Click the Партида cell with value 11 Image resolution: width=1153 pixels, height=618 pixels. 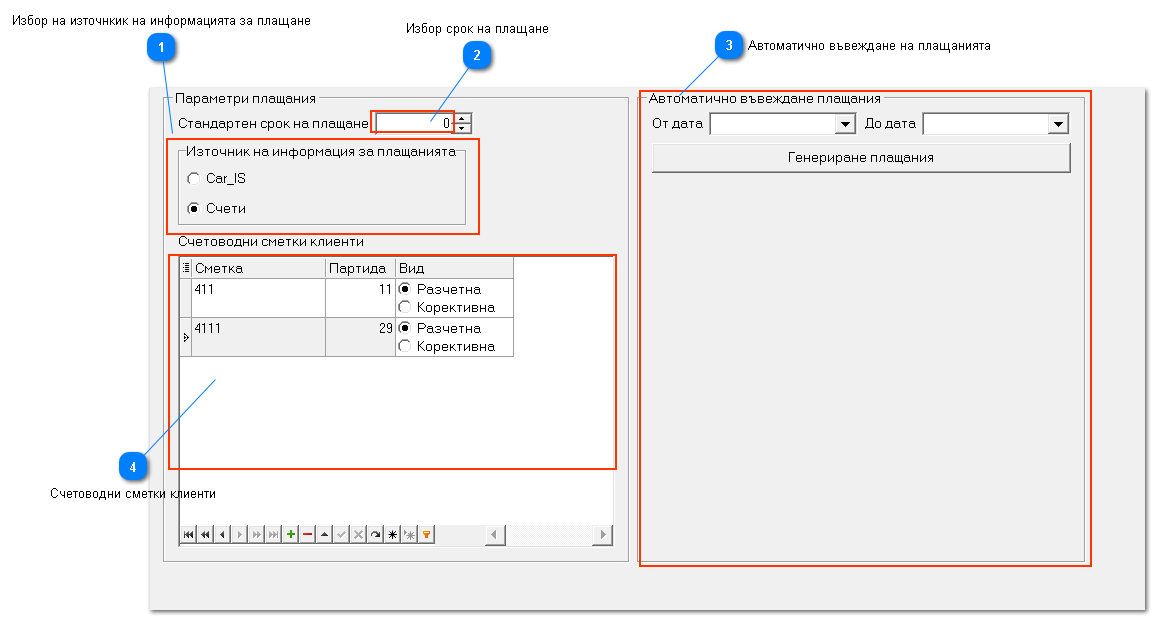pyautogui.click(x=360, y=298)
